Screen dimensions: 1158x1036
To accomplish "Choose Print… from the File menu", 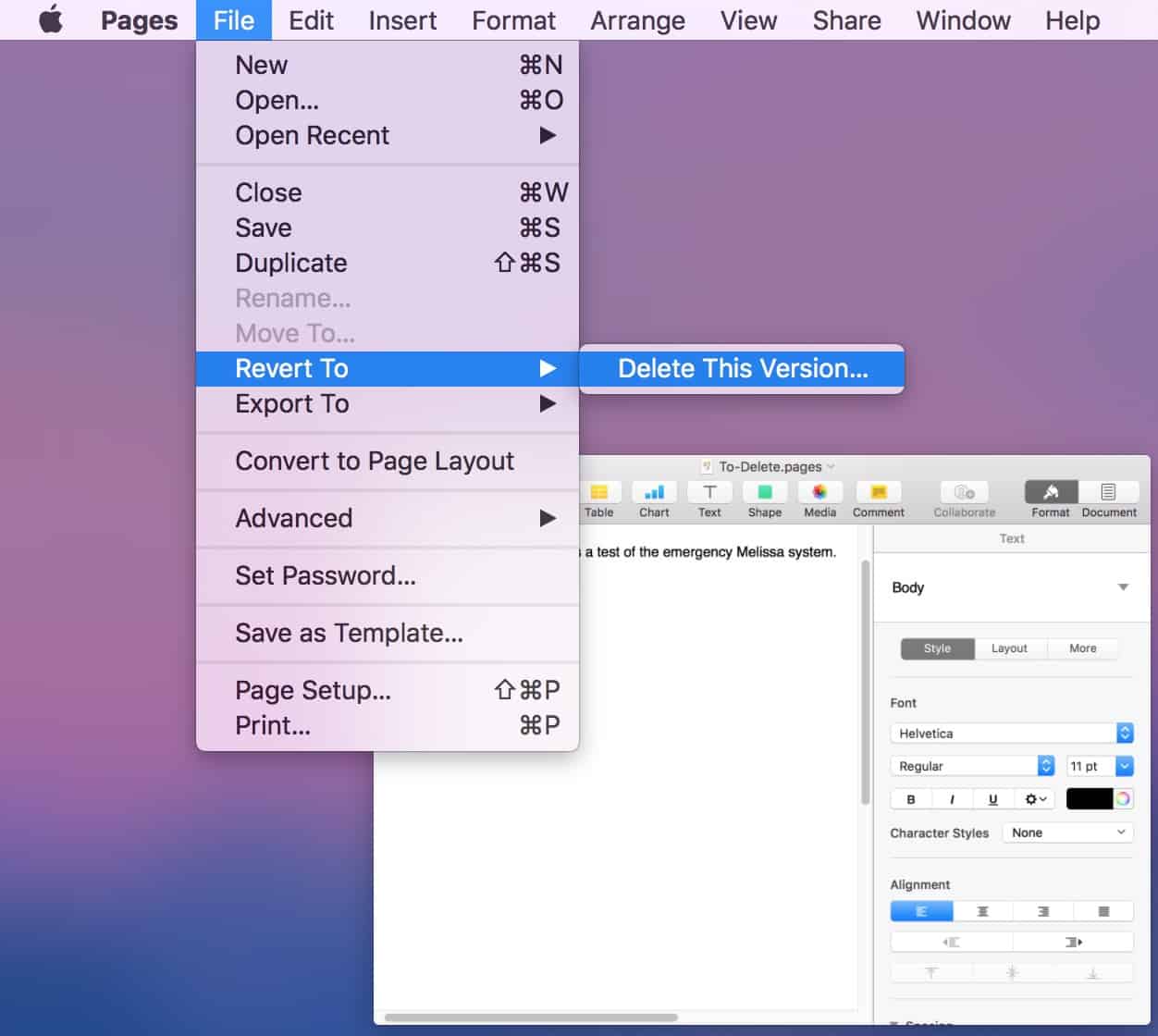I will point(388,725).
